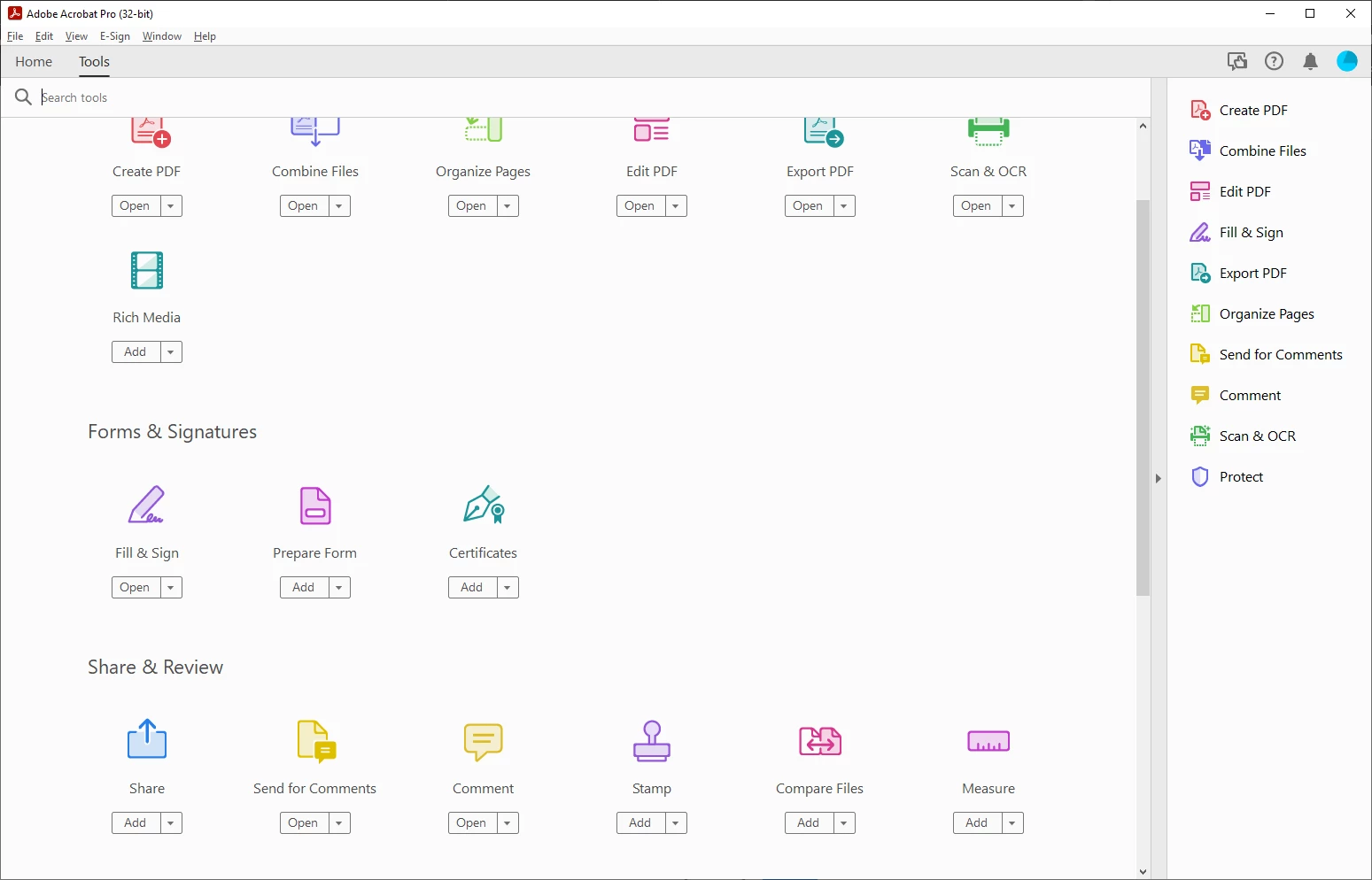Click the Add button under Rich Media
This screenshot has width=1372, height=880.
coord(136,352)
